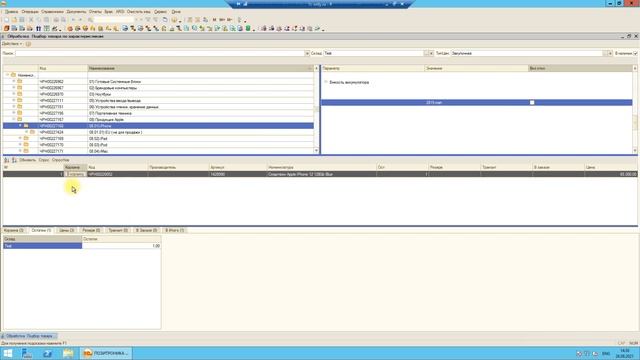Screen dimensions: 640x360
Task: Click the help icon next to Действия
Action: coord(28,44)
